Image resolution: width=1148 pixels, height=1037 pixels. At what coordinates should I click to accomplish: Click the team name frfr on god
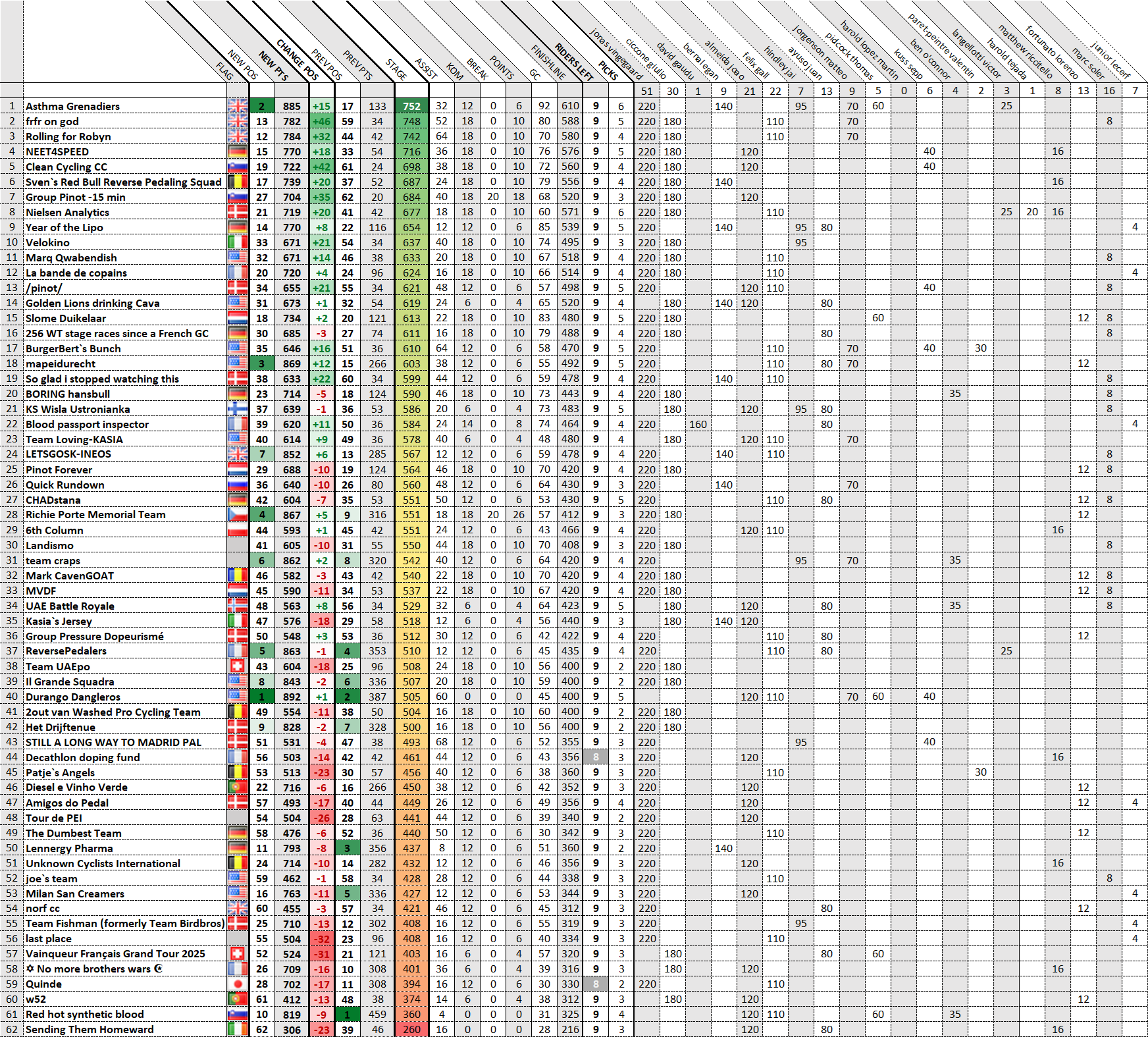[x=53, y=121]
